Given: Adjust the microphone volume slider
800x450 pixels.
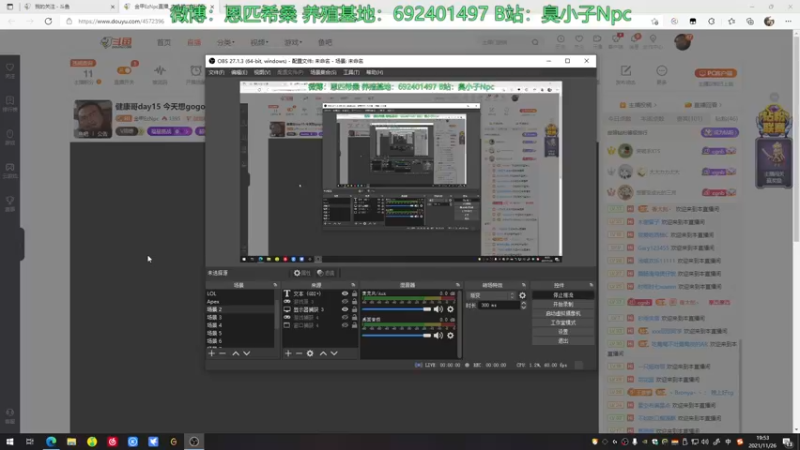Looking at the screenshot, I should tap(397, 309).
